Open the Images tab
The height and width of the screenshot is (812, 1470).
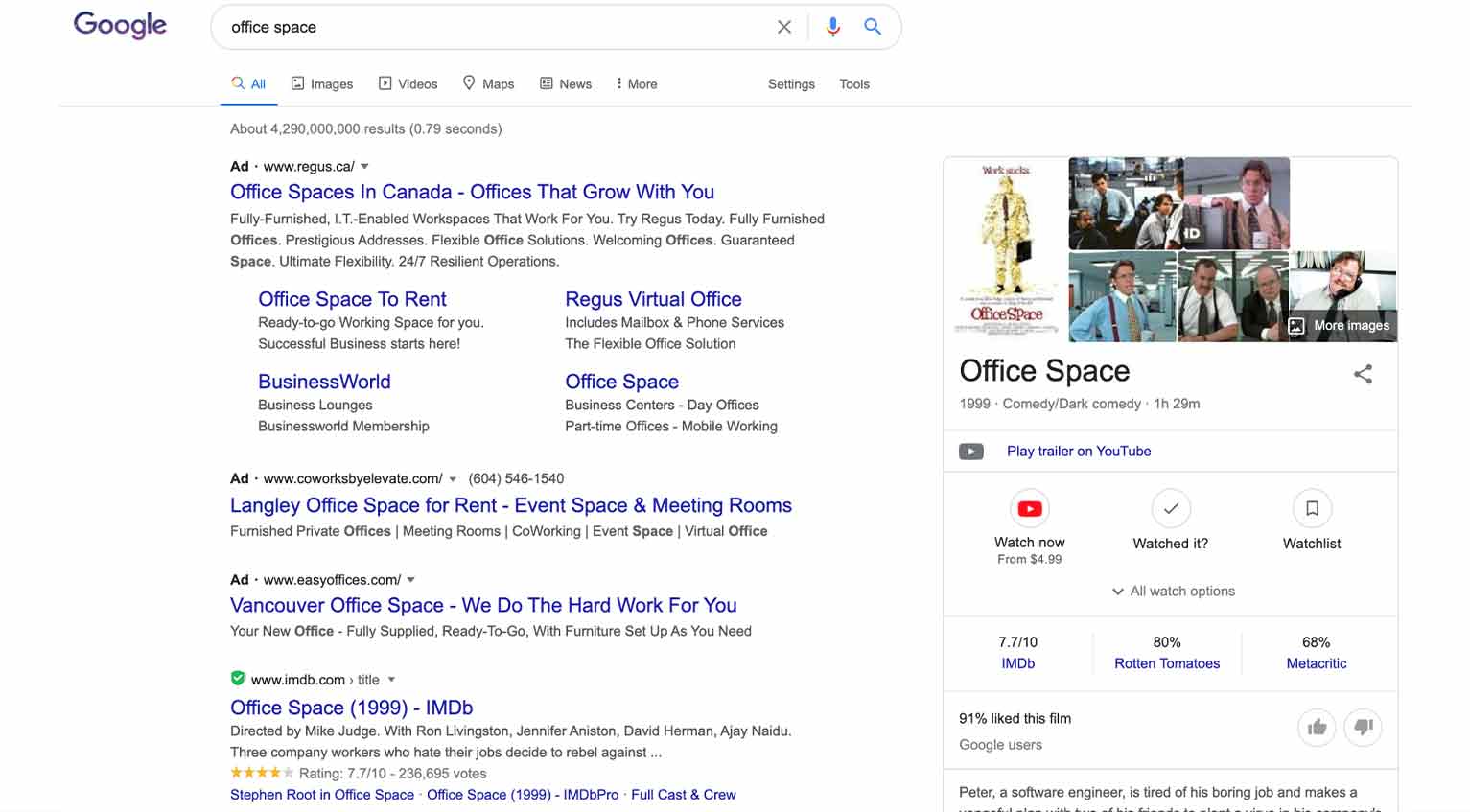point(322,84)
